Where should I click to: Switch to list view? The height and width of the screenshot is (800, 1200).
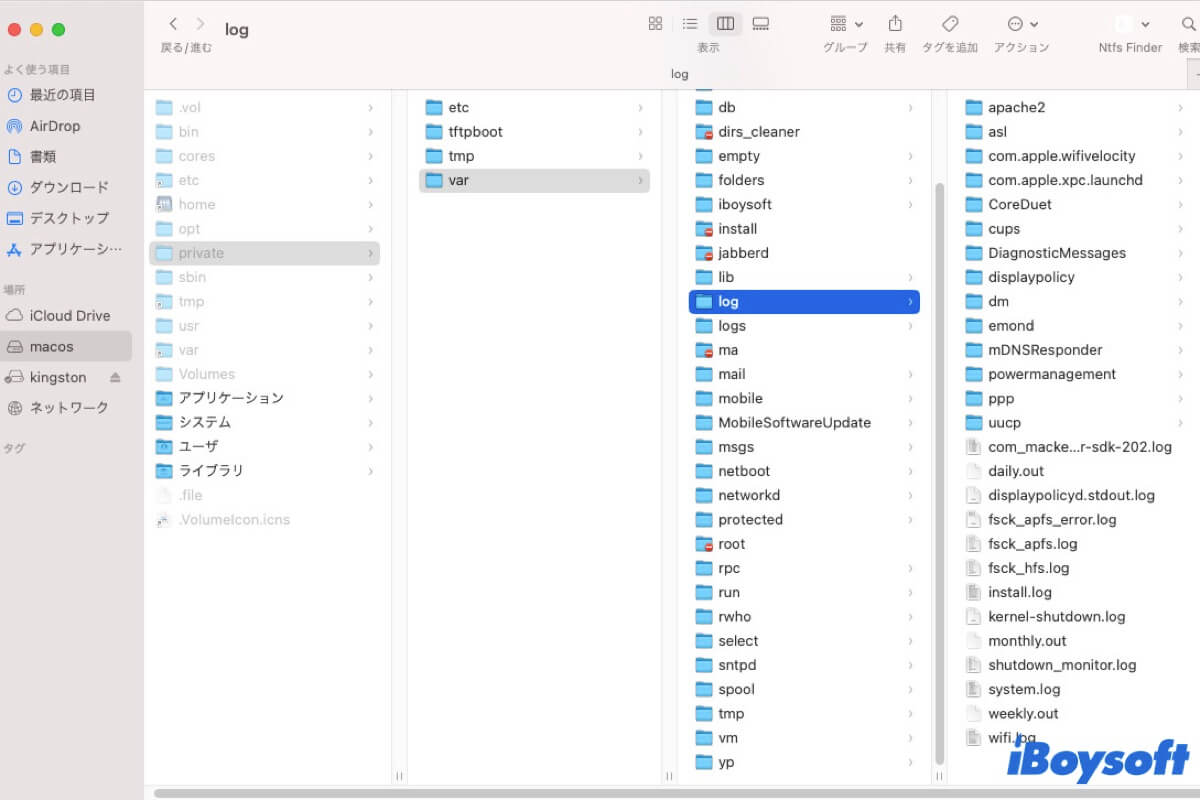point(690,24)
